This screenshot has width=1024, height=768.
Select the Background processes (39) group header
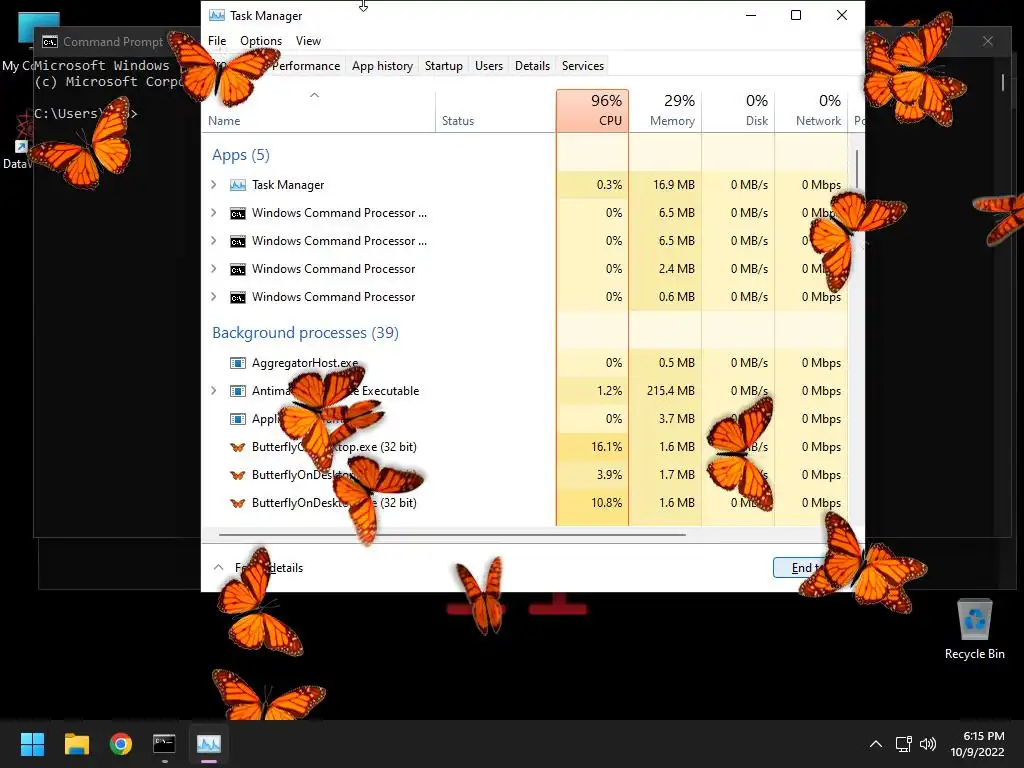point(305,332)
